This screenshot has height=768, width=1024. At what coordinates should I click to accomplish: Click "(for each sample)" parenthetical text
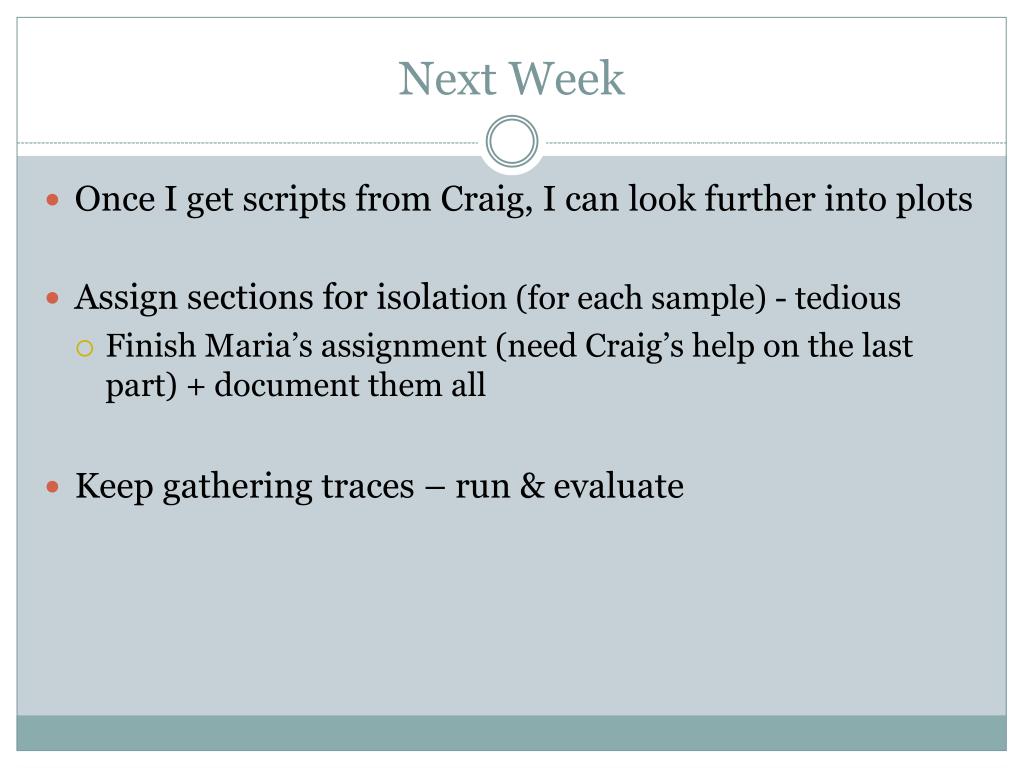tap(641, 299)
